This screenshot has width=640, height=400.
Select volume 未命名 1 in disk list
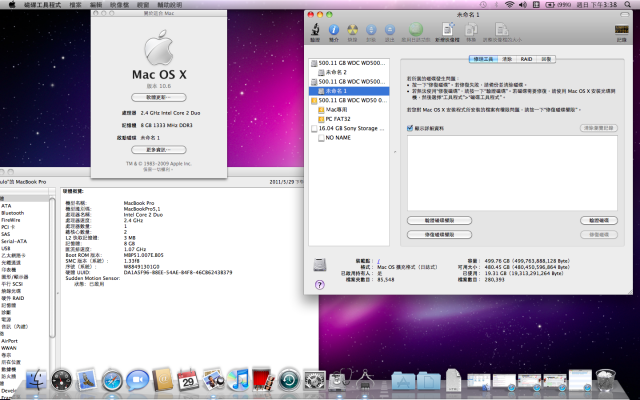(x=349, y=91)
